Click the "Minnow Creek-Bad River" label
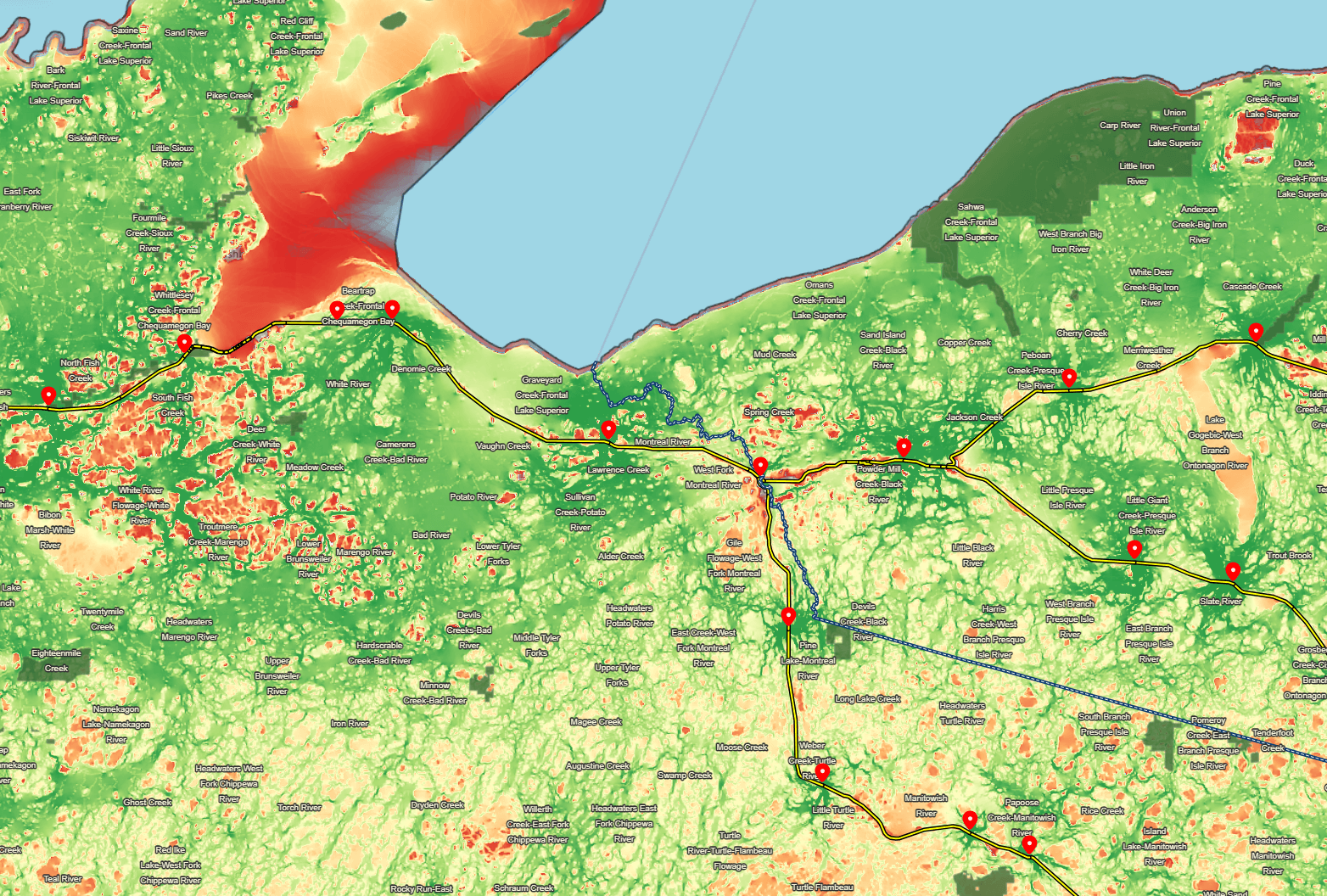This screenshot has width=1327, height=896. coord(435,693)
